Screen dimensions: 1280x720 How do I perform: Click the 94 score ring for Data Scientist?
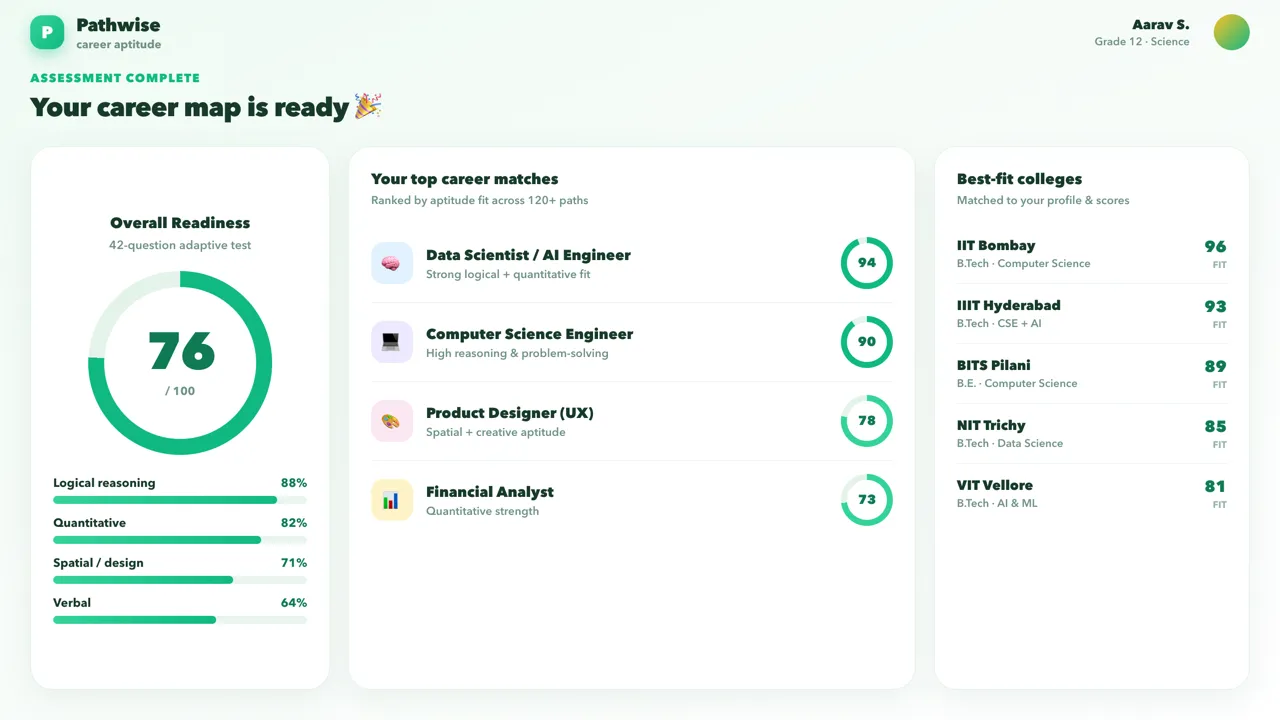(866, 263)
